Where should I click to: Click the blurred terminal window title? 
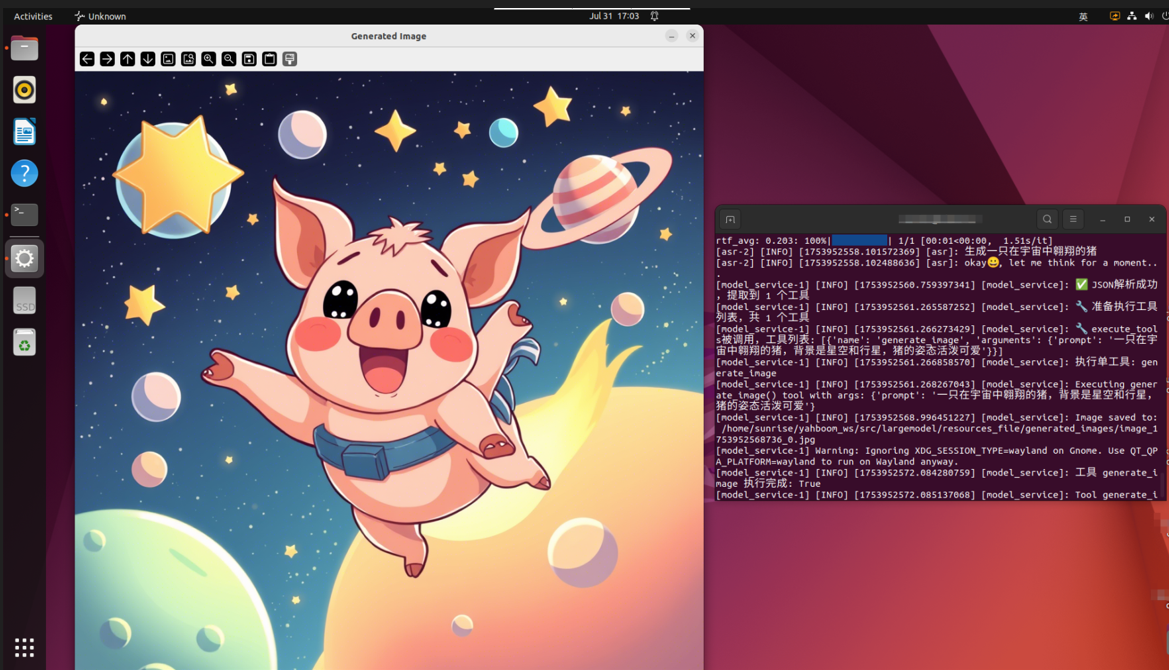click(x=938, y=219)
